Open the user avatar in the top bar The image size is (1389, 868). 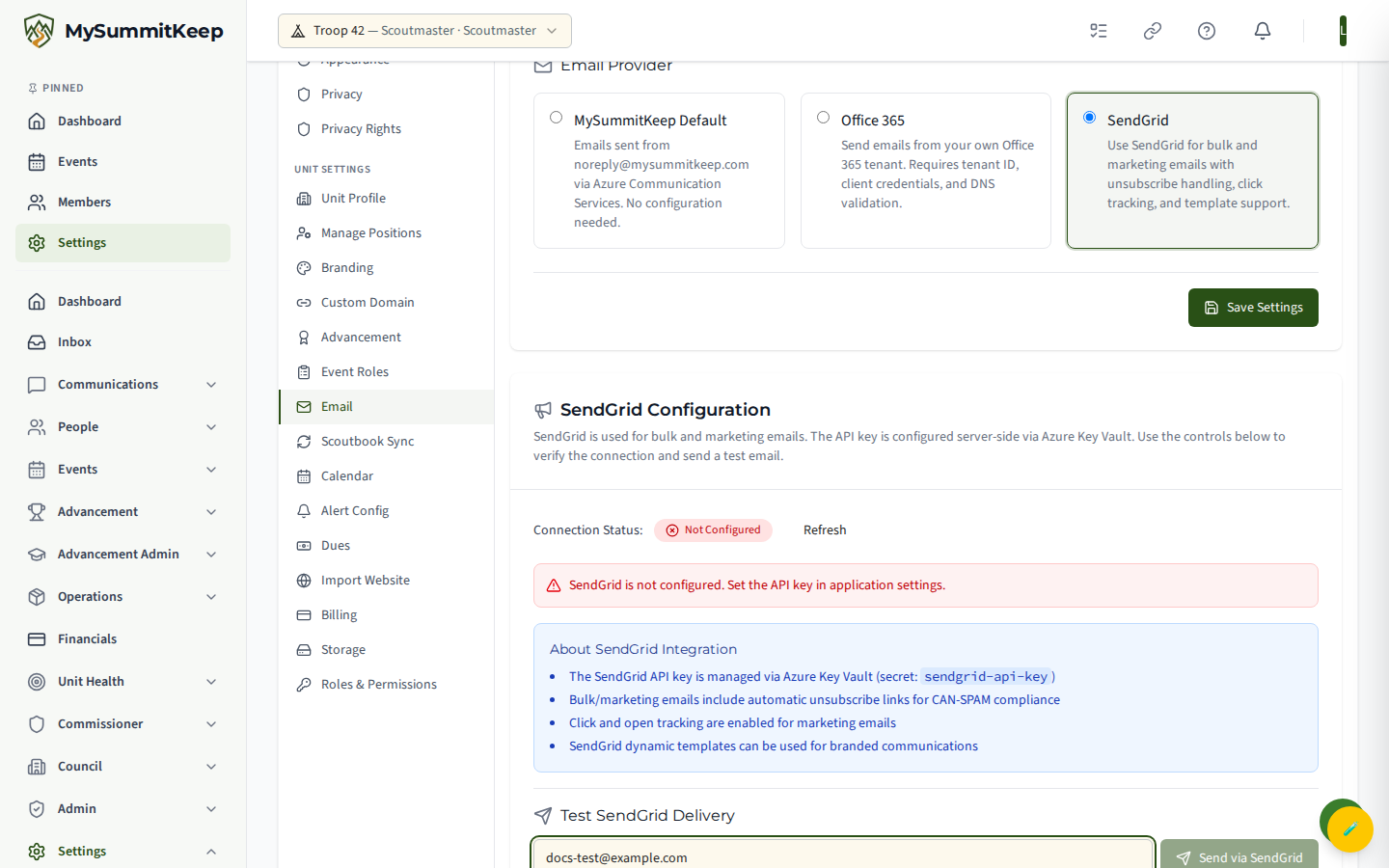(1343, 31)
